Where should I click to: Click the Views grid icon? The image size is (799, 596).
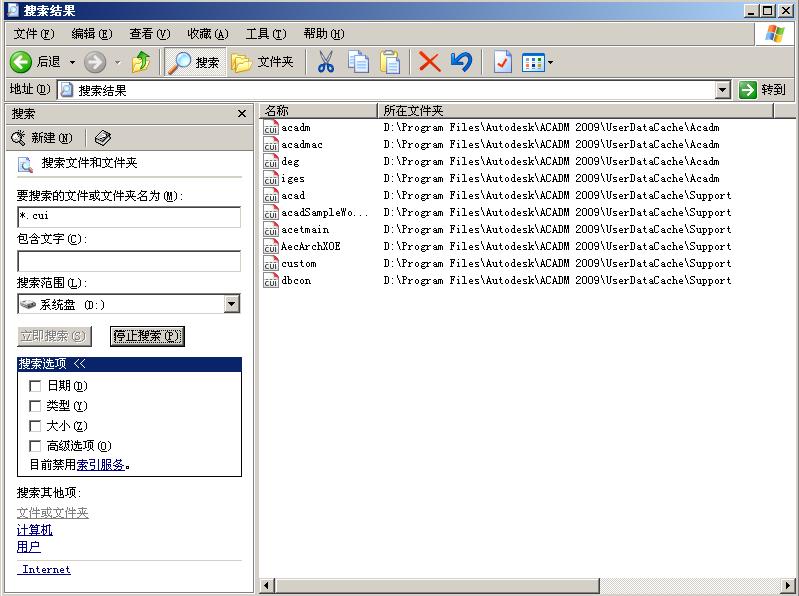(x=533, y=63)
